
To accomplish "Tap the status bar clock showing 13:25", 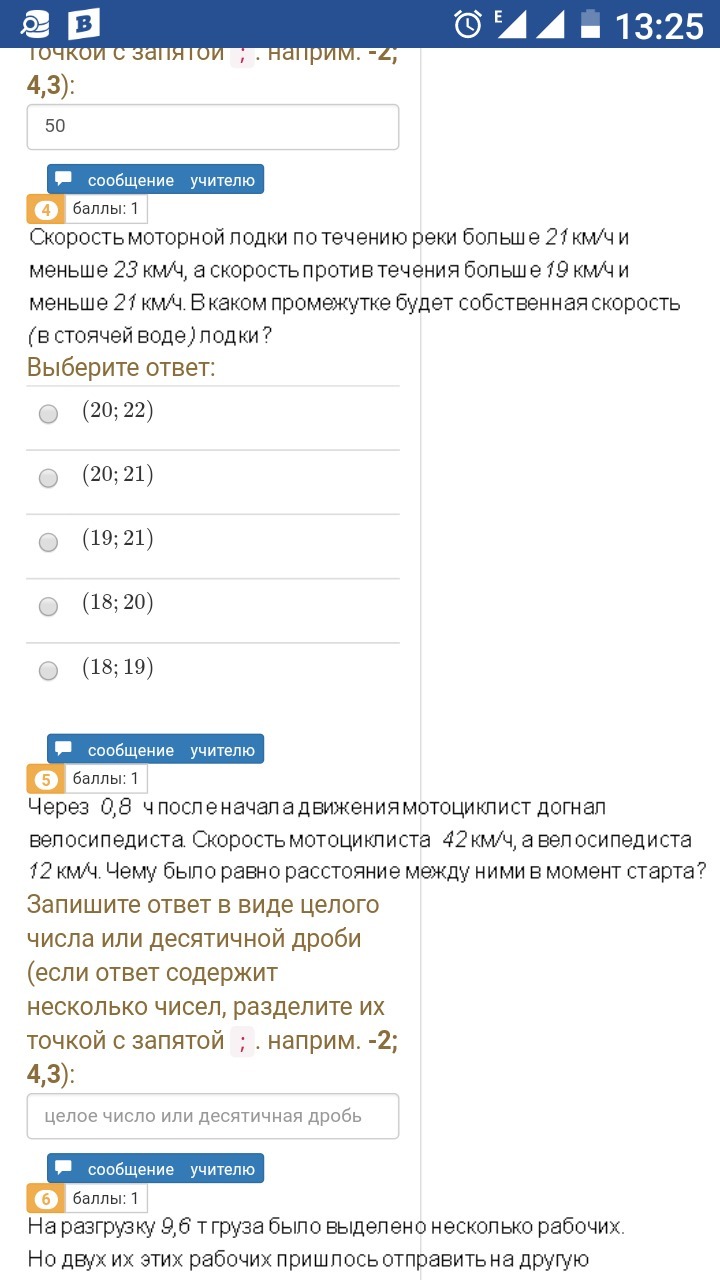I will tap(659, 25).
